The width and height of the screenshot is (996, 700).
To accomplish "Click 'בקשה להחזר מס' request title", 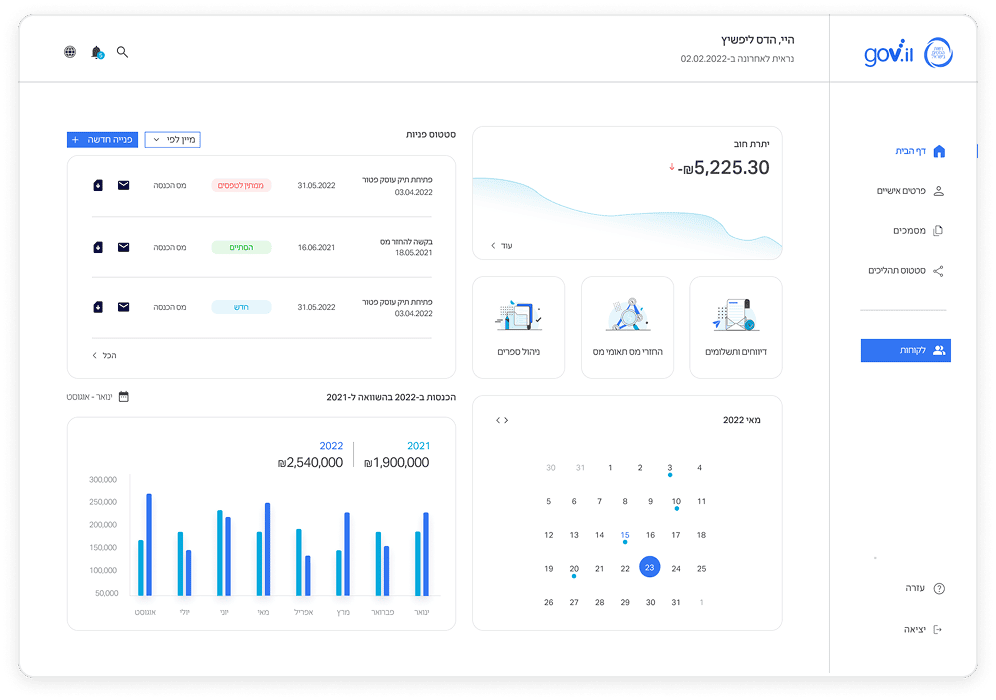I will [407, 241].
